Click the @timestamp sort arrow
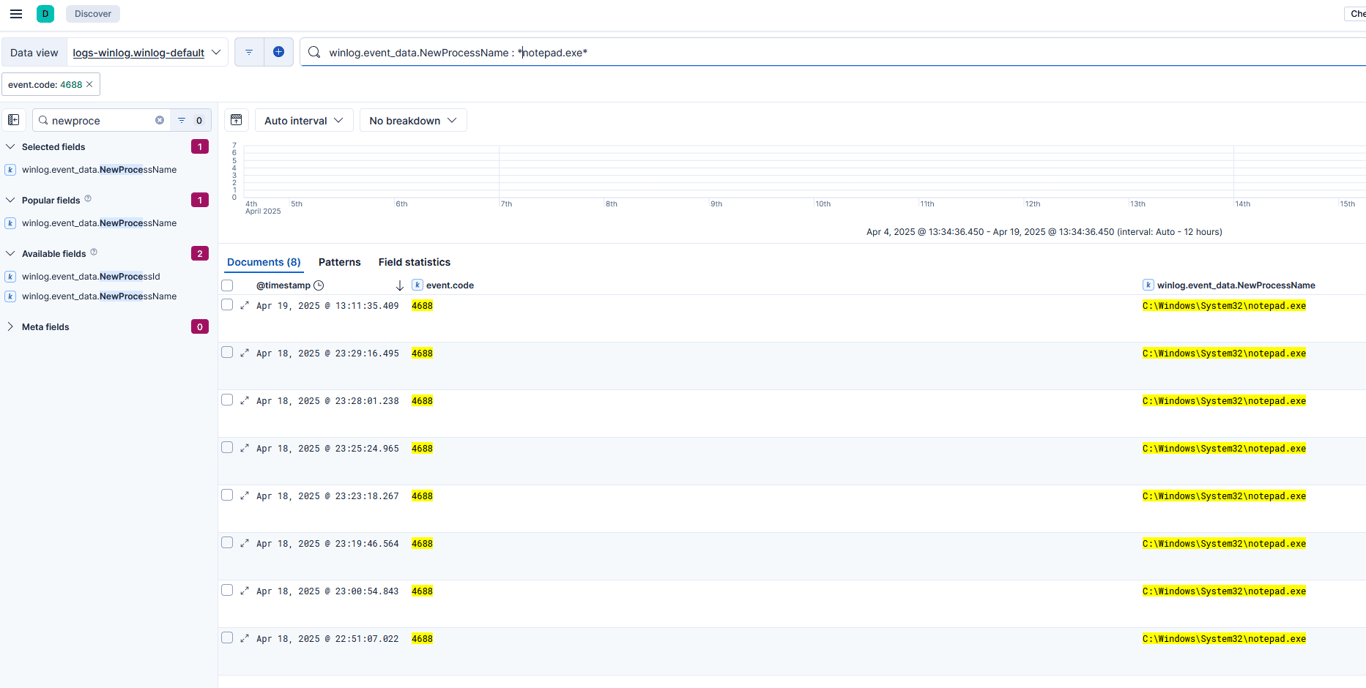 [x=400, y=285]
